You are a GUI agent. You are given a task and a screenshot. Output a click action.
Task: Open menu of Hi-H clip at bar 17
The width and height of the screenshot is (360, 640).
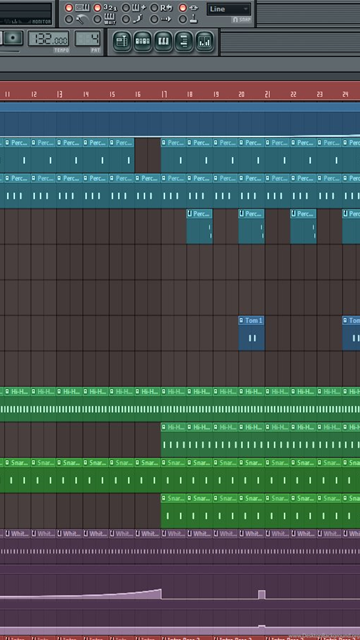(164, 427)
